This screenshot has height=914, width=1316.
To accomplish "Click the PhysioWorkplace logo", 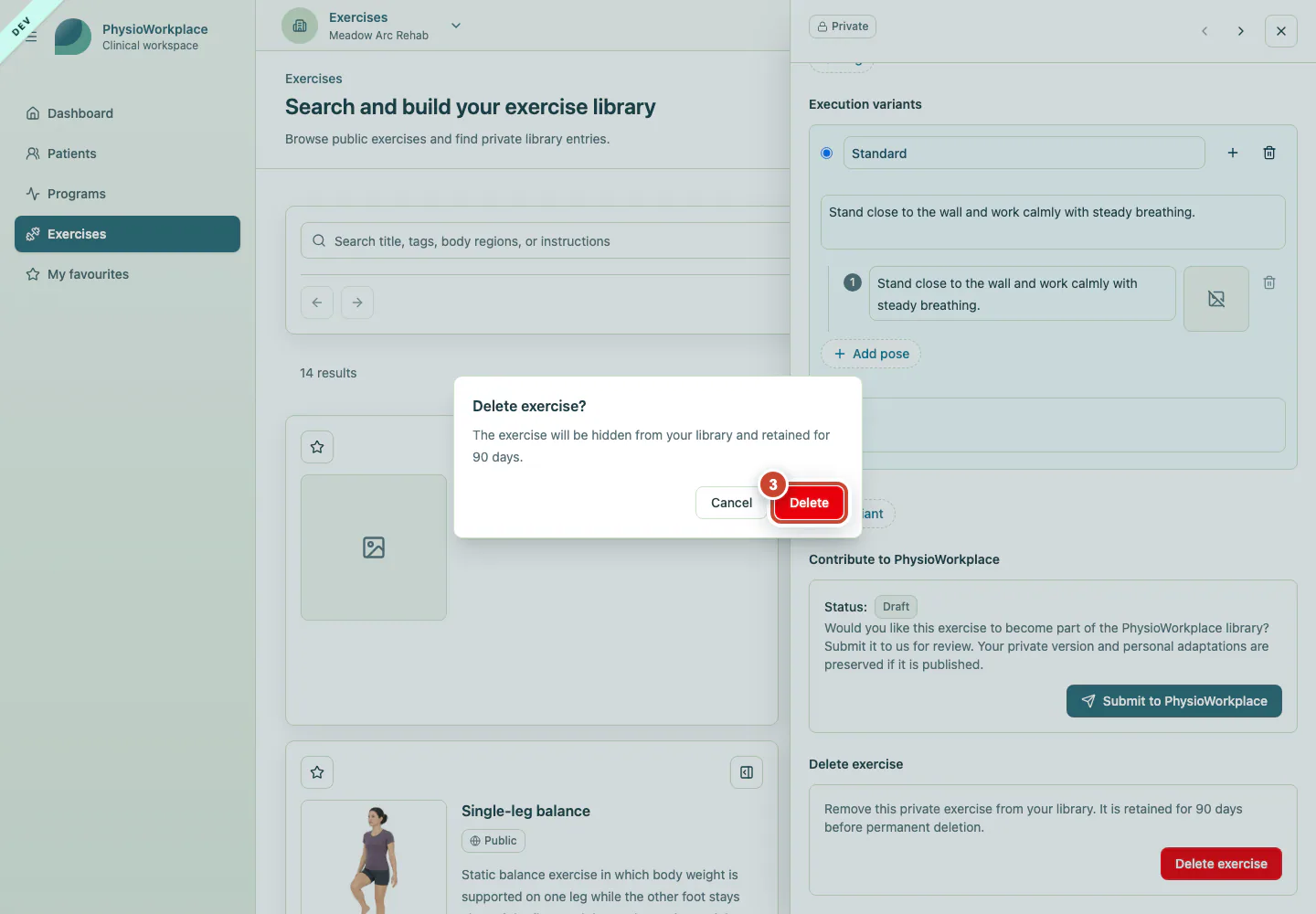I will [x=73, y=37].
